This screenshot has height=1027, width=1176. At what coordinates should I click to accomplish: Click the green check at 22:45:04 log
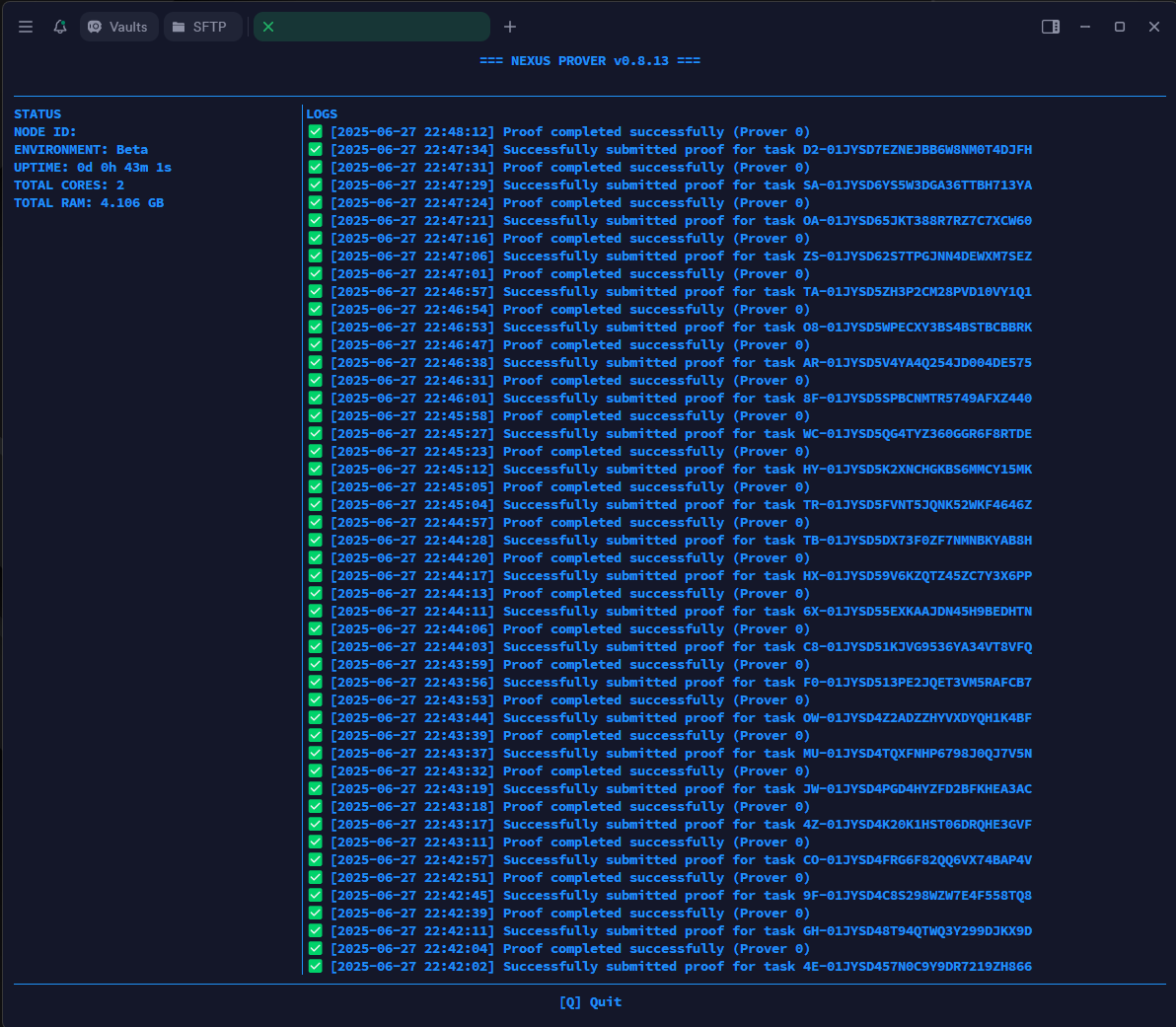pyautogui.click(x=315, y=505)
